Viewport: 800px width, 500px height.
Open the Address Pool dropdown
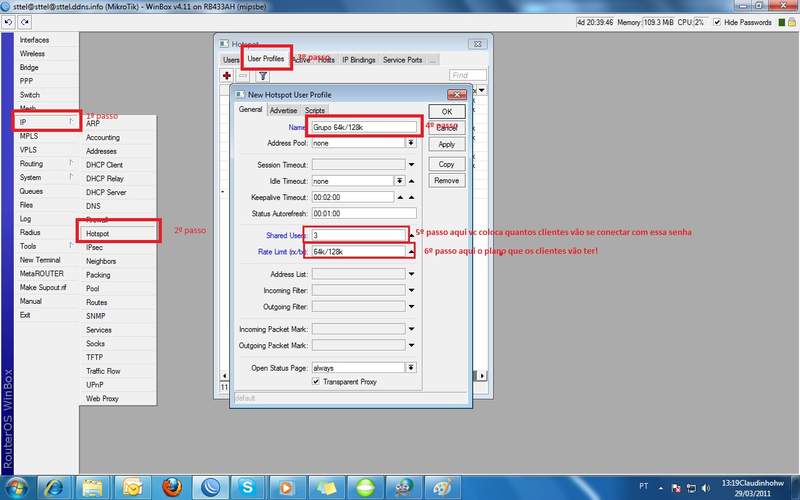(411, 143)
